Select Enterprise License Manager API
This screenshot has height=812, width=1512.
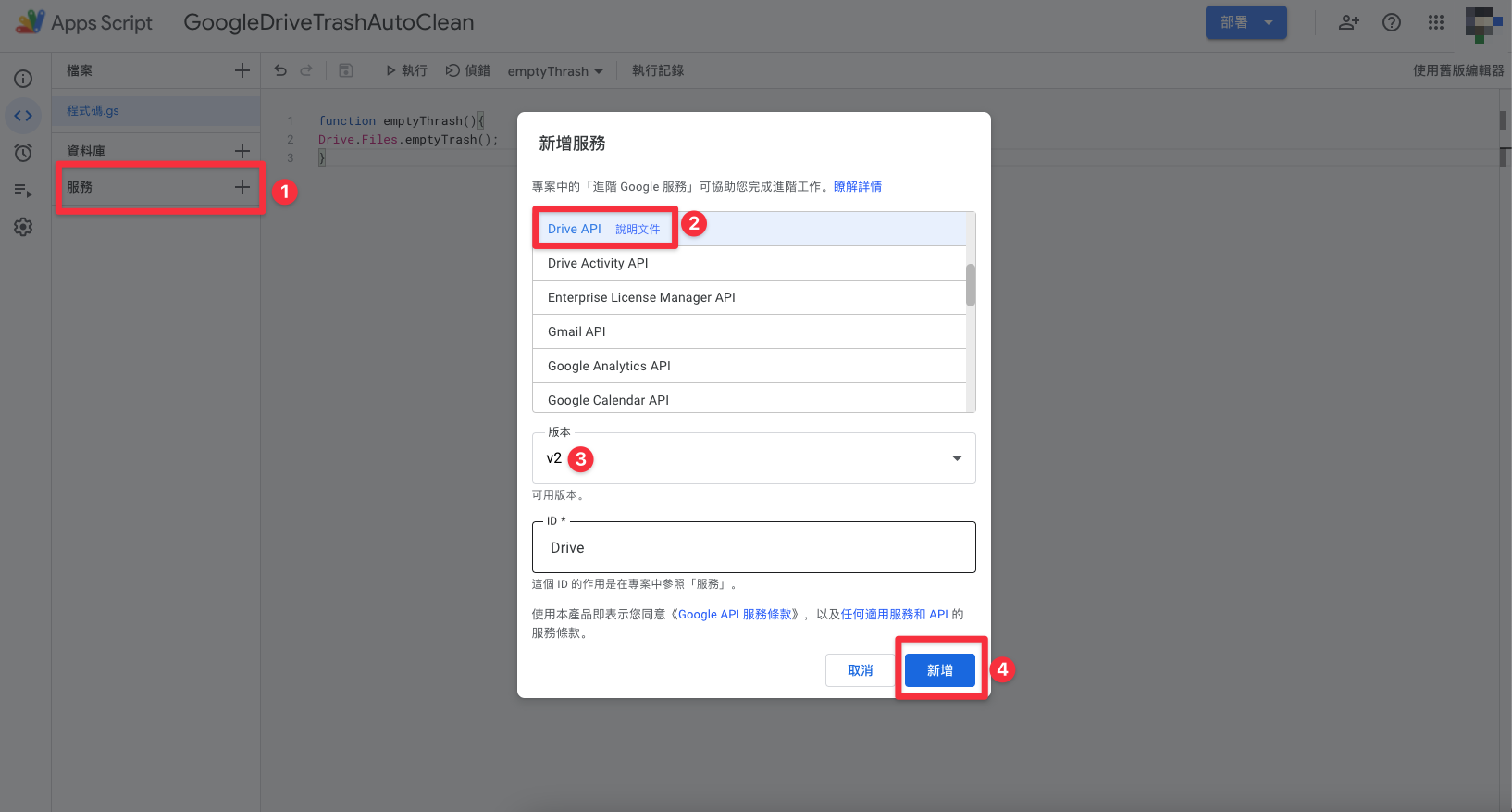click(x=750, y=297)
